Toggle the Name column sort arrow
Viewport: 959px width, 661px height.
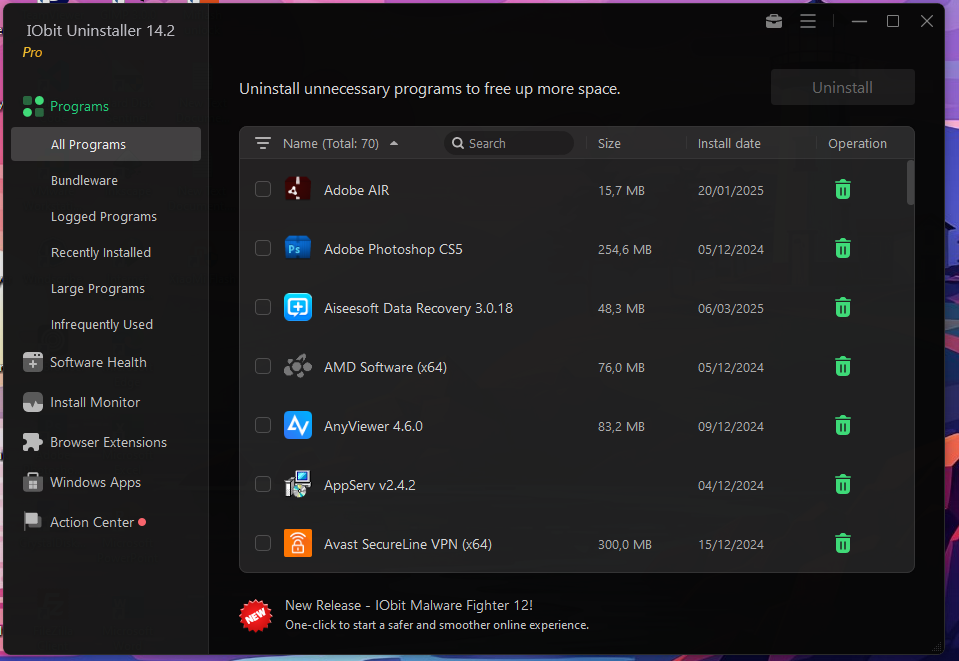point(394,143)
